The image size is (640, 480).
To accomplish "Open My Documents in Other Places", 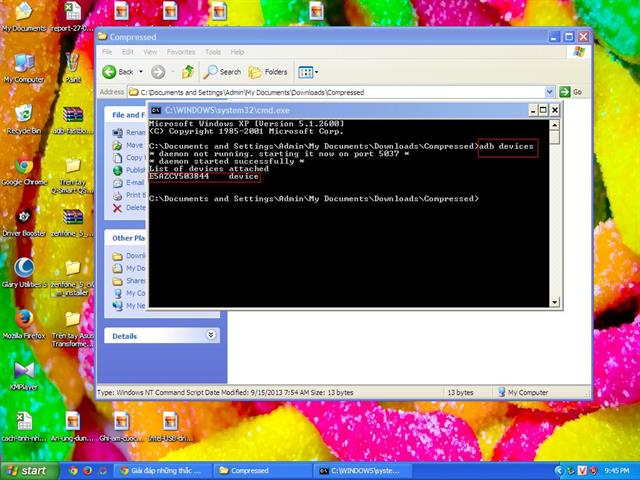I will point(129,268).
